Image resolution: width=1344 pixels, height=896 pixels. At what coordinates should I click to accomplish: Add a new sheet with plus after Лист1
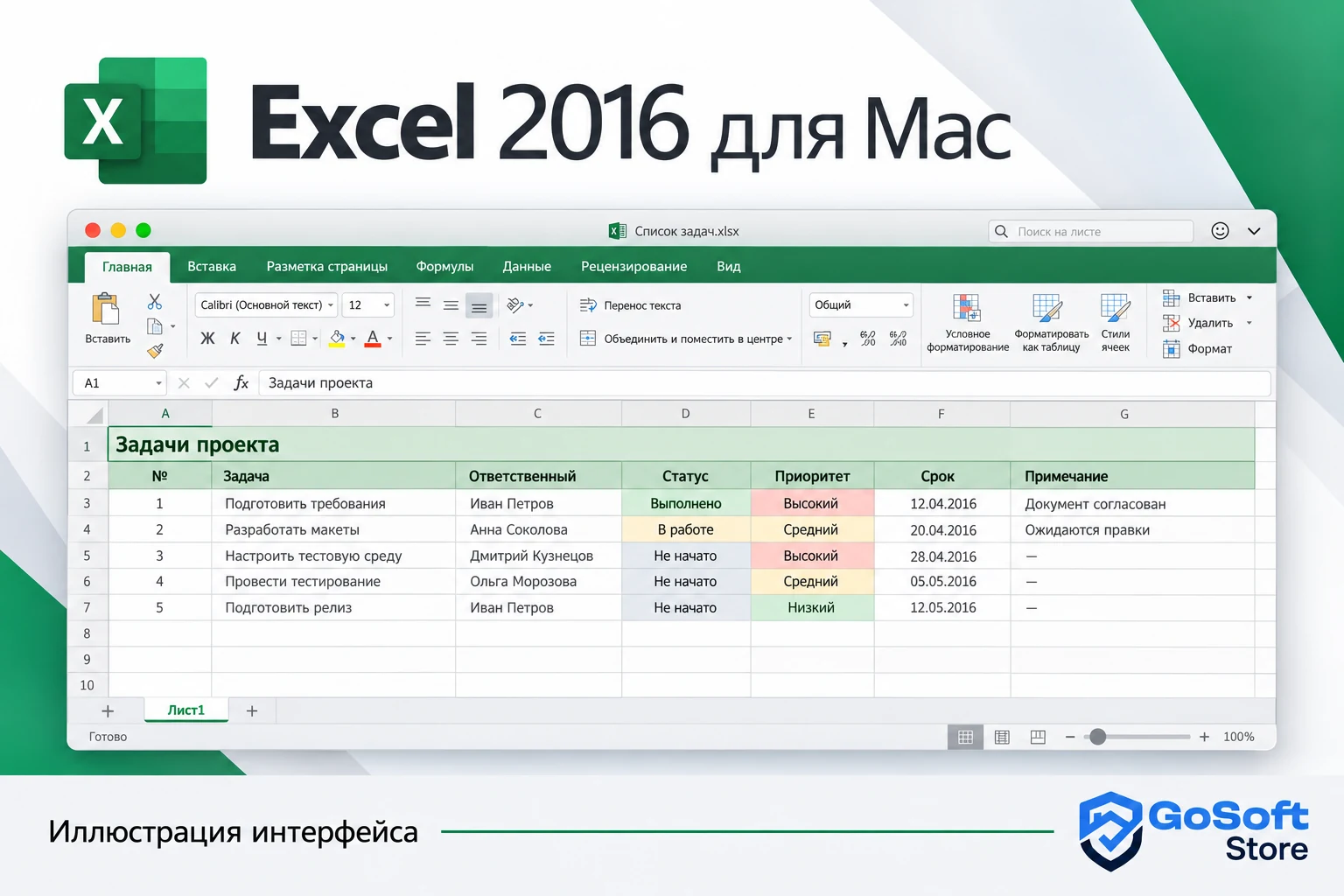pyautogui.click(x=252, y=710)
